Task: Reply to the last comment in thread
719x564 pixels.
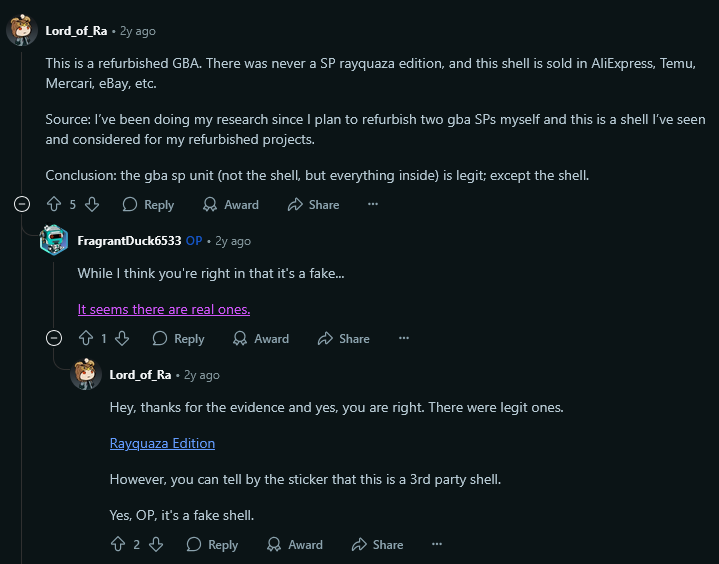Action: [x=212, y=545]
